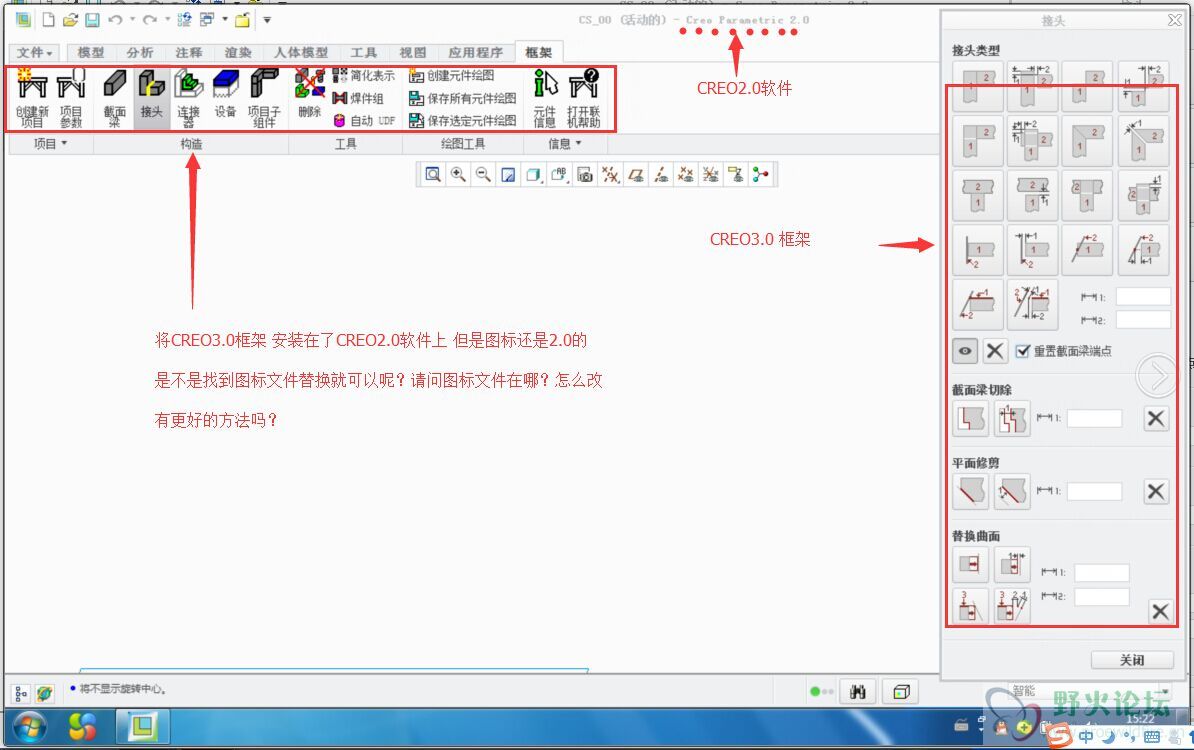Click the Undo arrow
This screenshot has width=1194, height=750.
115,20
